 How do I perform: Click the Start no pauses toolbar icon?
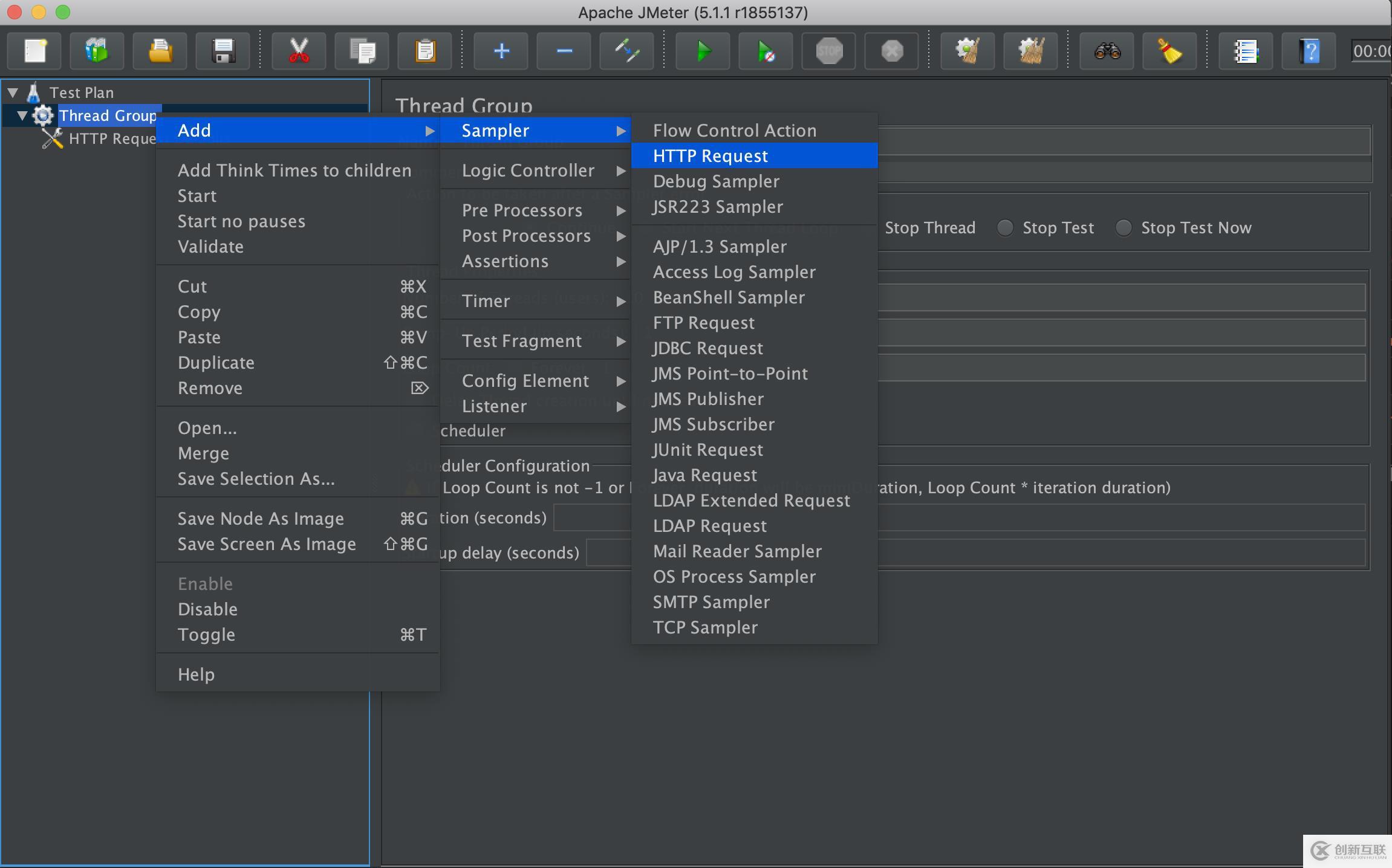pyautogui.click(x=766, y=51)
